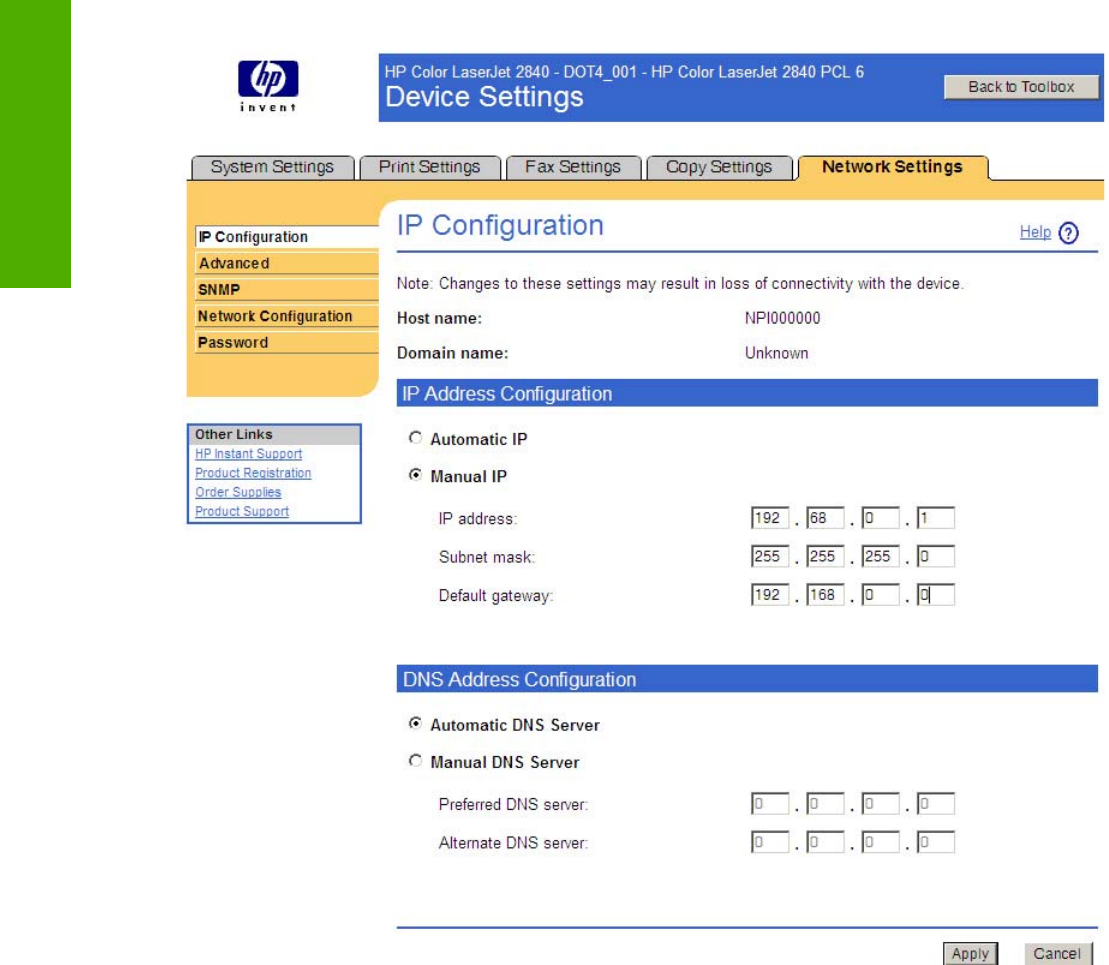Screen dimensions: 1109x965
Task: Click the DNS Address Configuration section header
Action: pyautogui.click(x=747, y=679)
